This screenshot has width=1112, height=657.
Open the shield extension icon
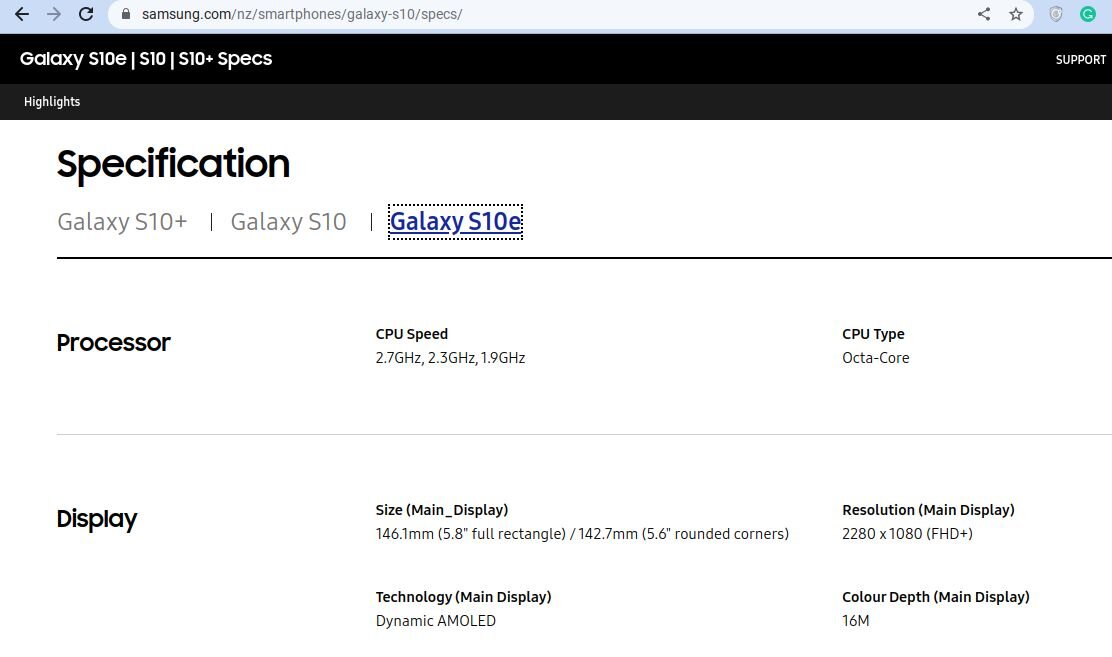click(1055, 14)
